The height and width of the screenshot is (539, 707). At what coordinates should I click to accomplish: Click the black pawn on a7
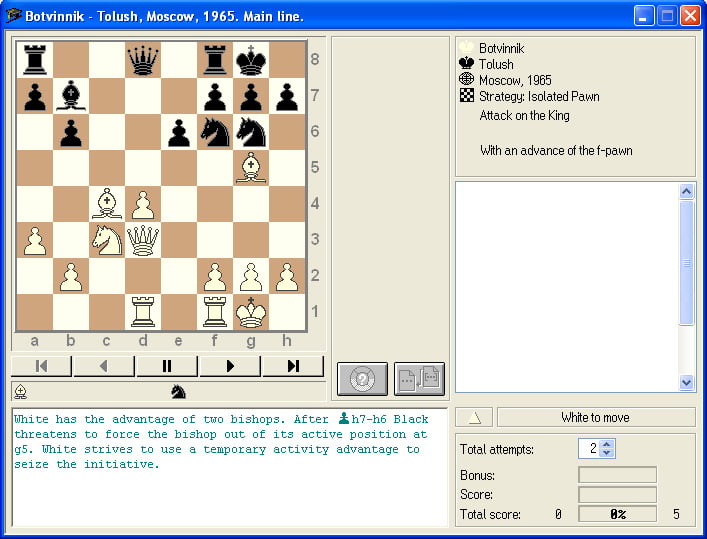tap(35, 95)
